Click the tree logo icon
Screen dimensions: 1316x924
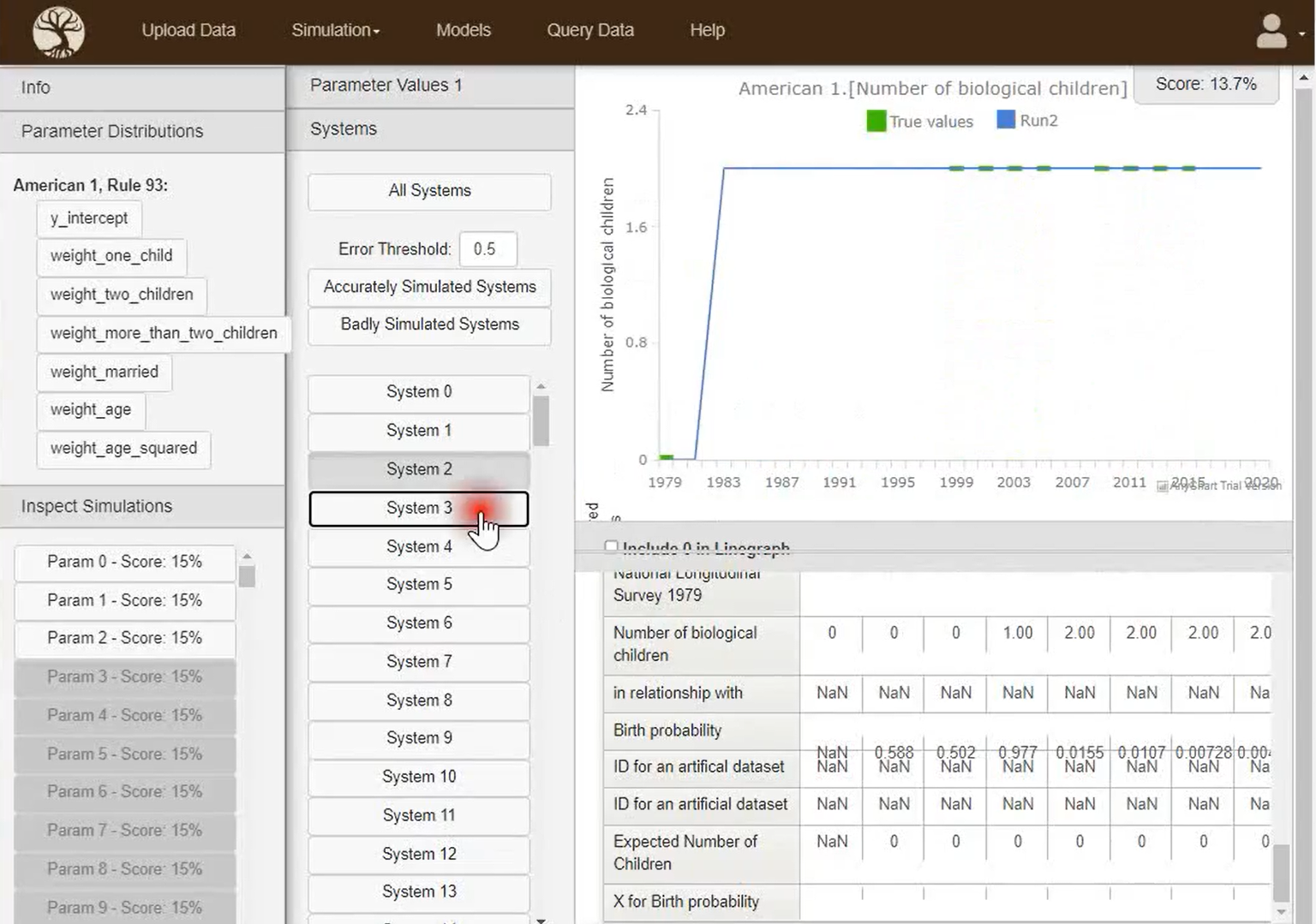[58, 32]
